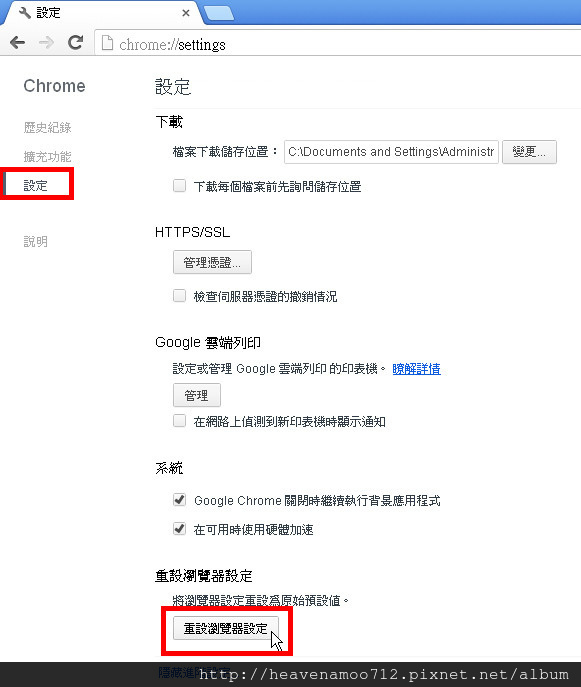
Task: Click the wrench icon on the 設定 tab
Action: (x=25, y=13)
